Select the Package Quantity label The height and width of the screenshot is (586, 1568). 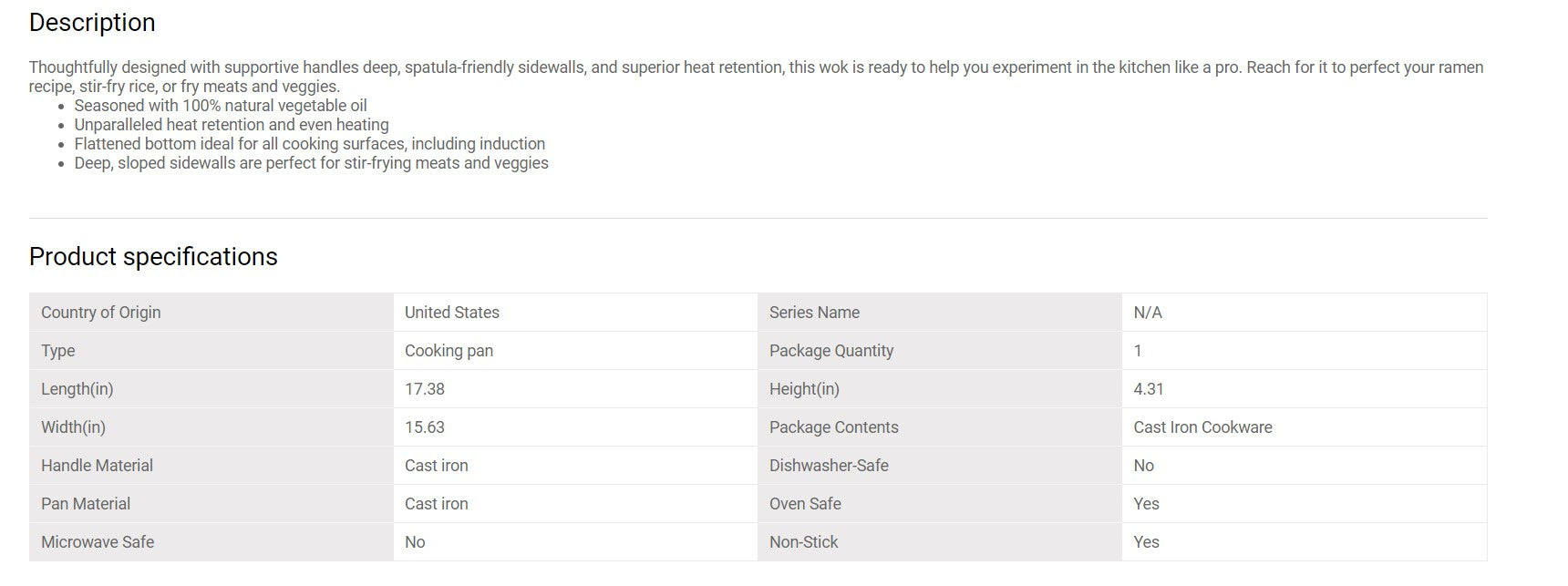(x=831, y=351)
